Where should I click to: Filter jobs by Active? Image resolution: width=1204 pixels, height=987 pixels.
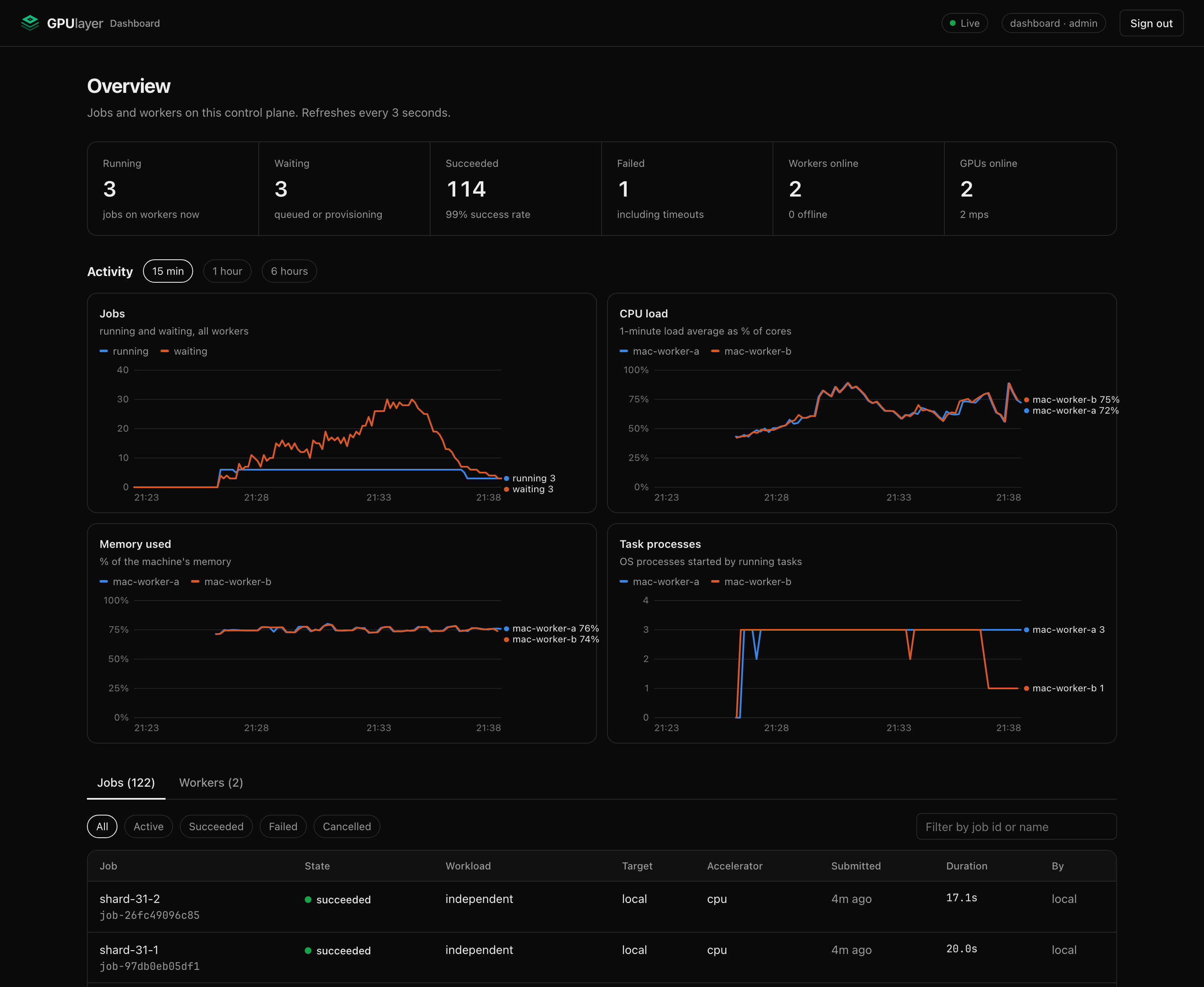[148, 827]
